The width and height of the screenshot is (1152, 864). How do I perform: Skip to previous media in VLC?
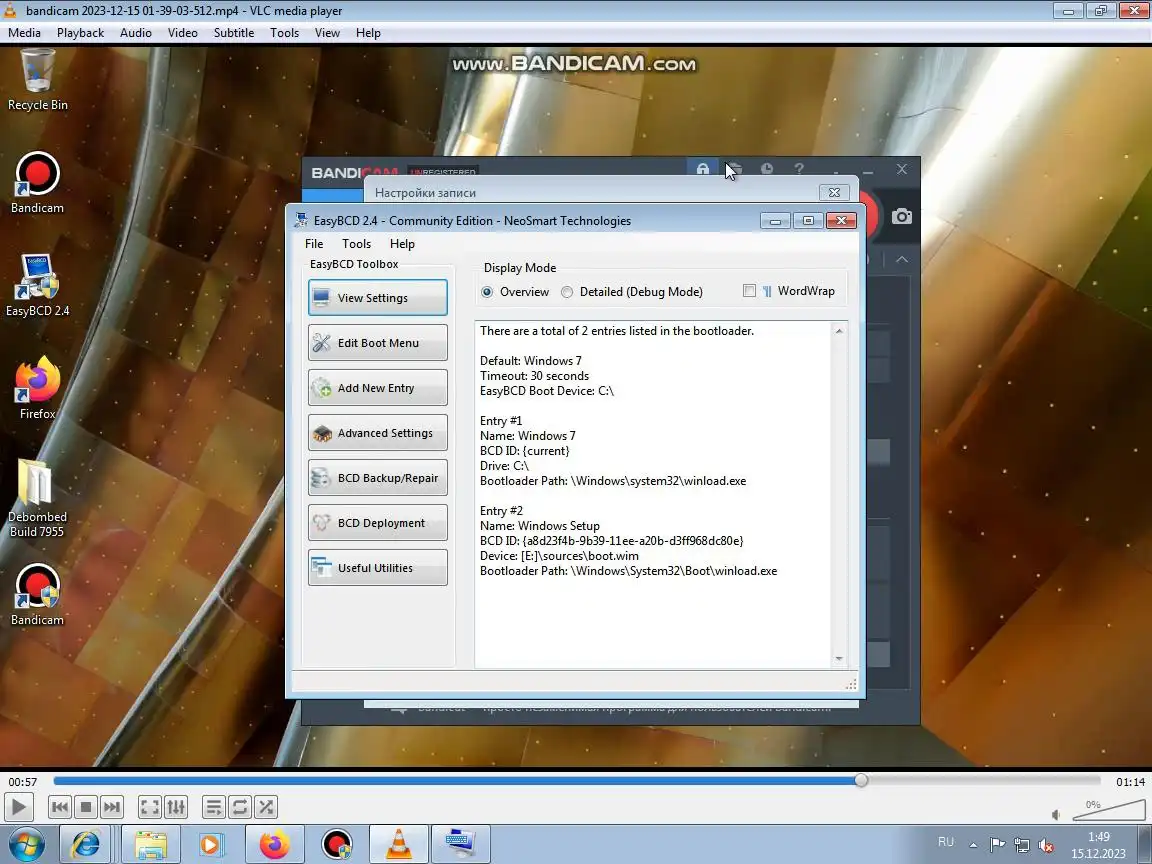[60, 807]
